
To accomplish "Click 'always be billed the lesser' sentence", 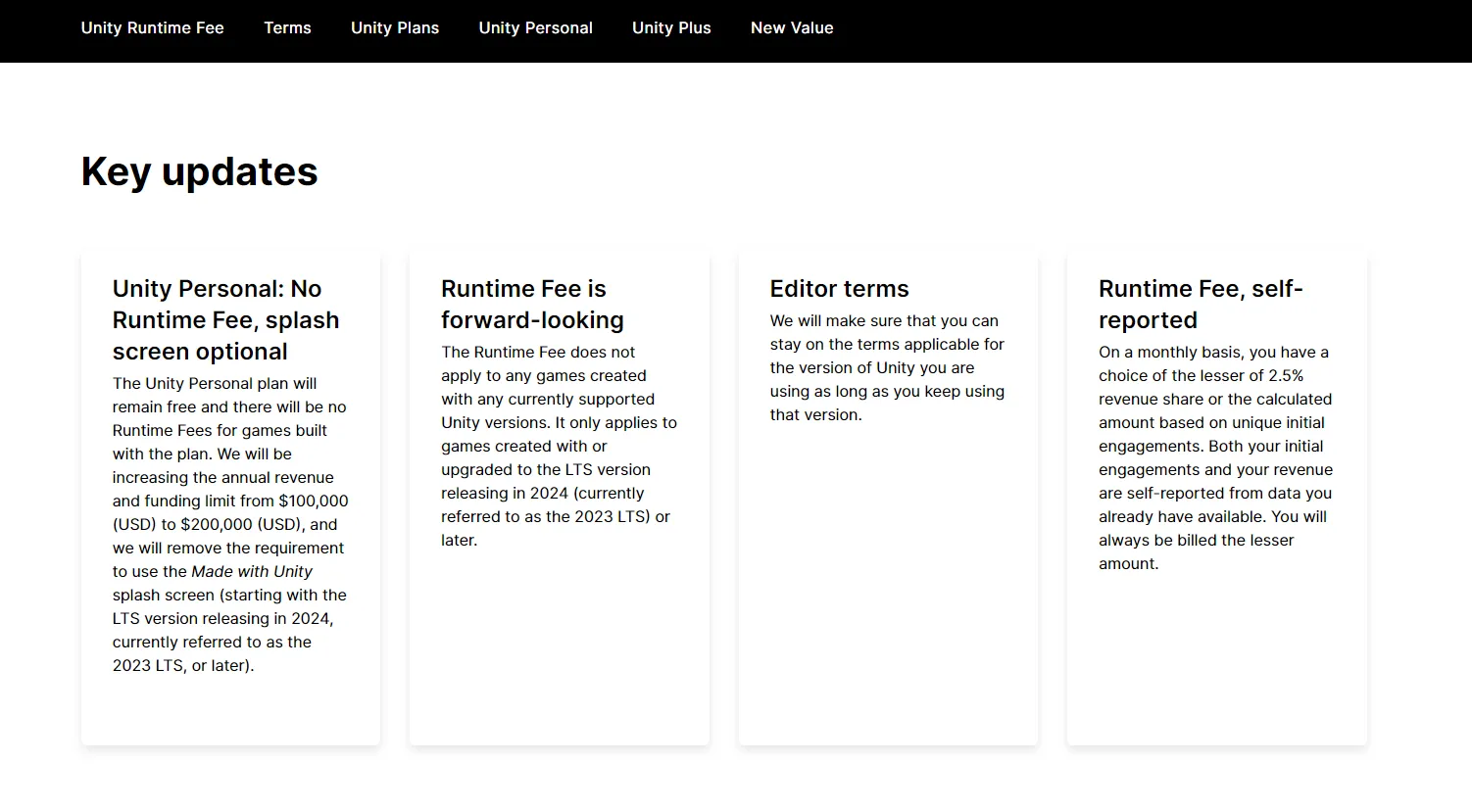I will point(1196,541).
